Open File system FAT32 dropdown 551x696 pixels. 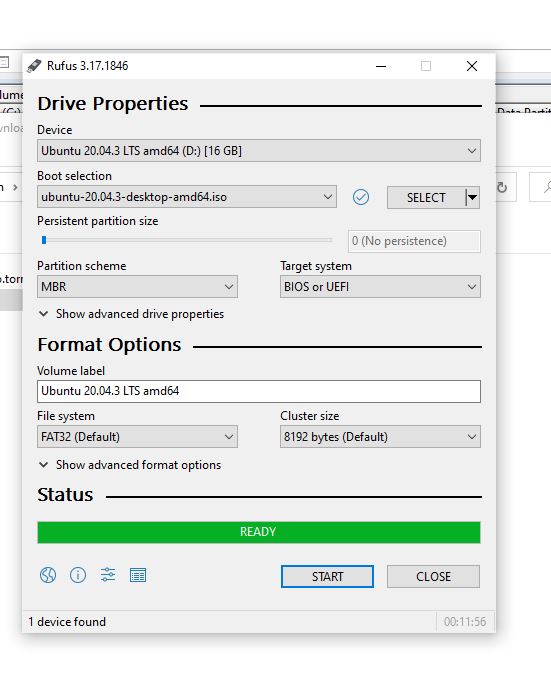pos(137,437)
